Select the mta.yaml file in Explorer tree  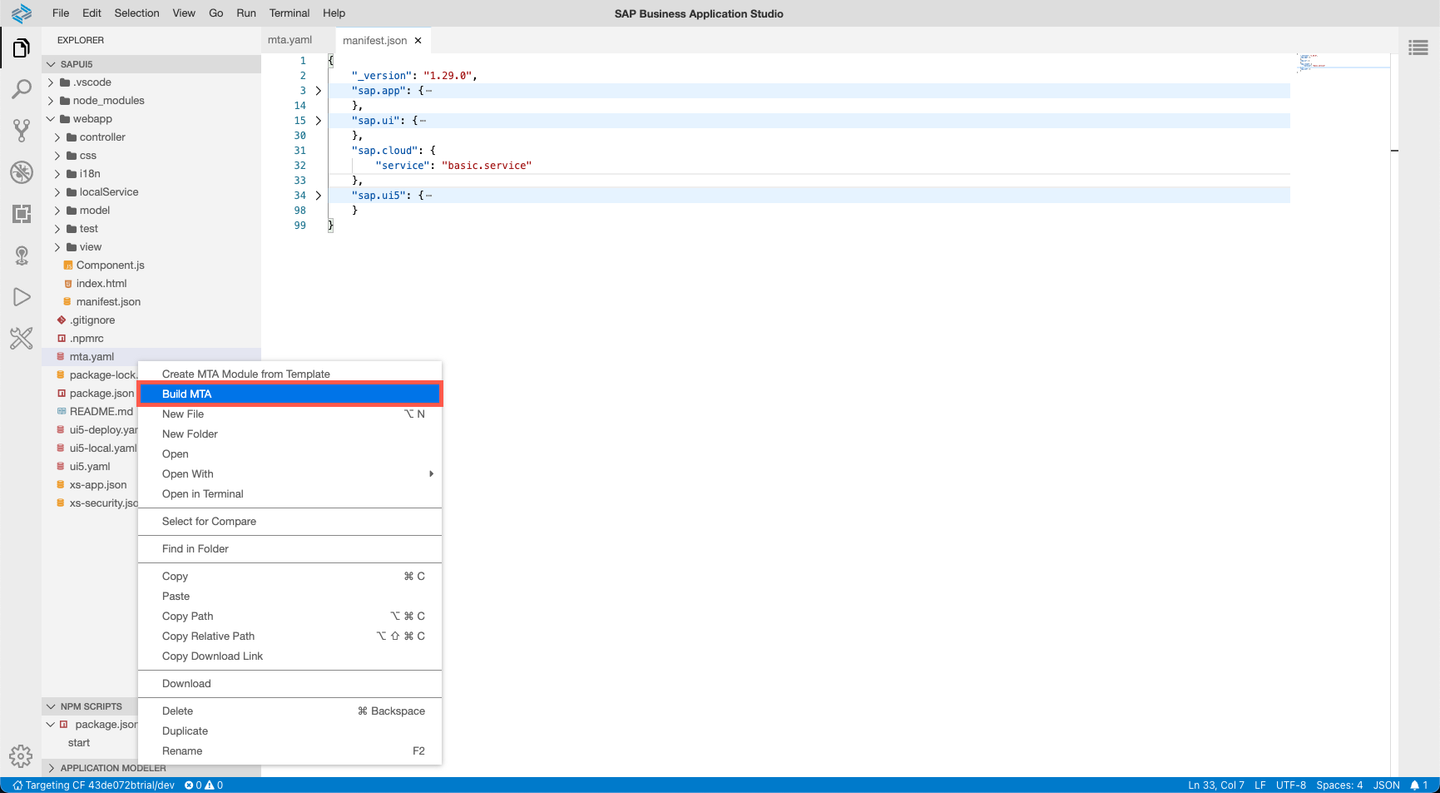tap(151, 357)
